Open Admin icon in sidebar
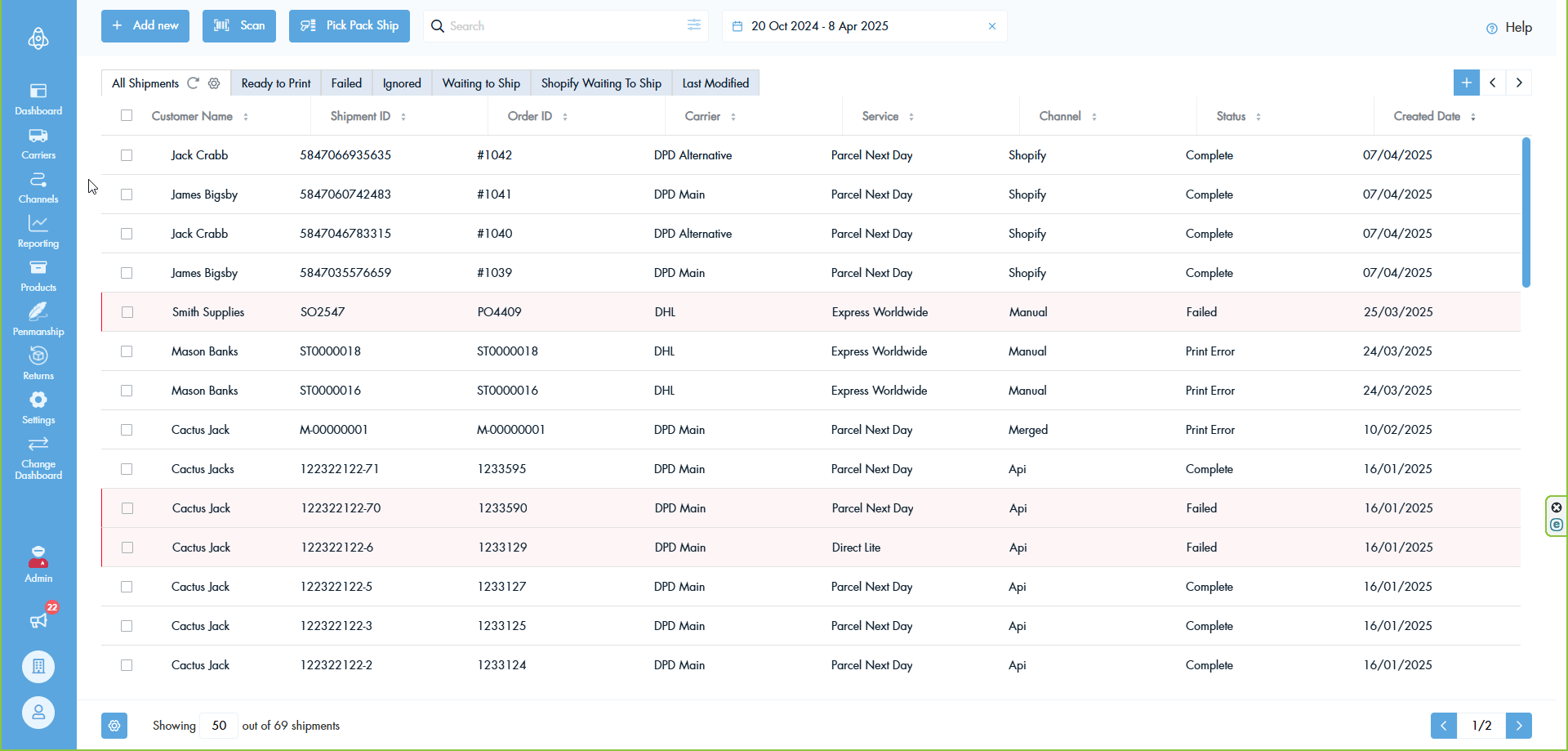The height and width of the screenshot is (751, 1568). 38,557
